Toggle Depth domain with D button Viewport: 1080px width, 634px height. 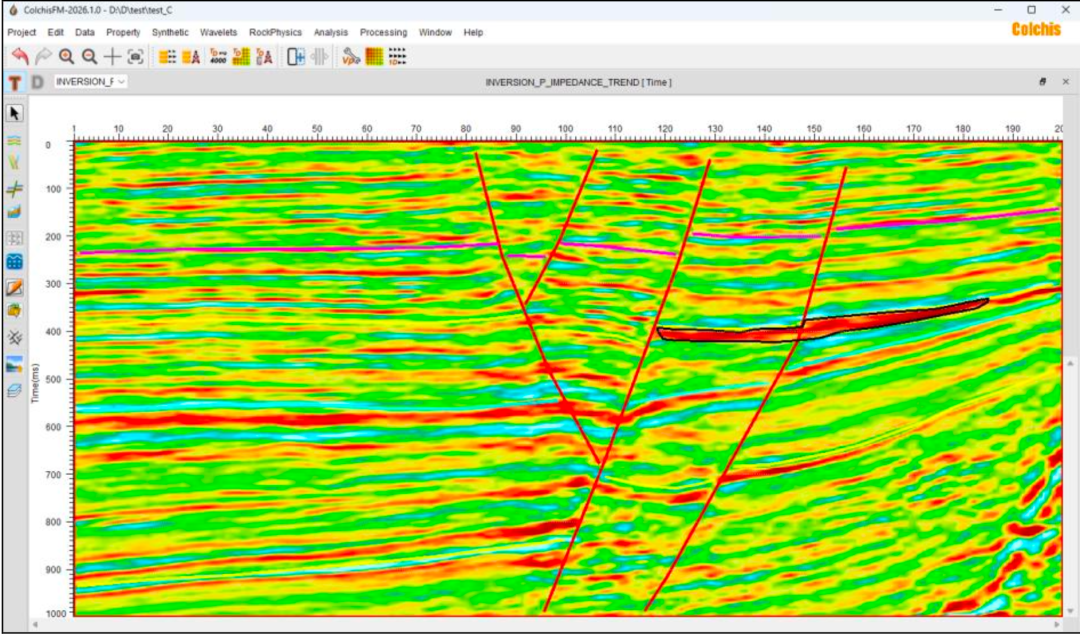pyautogui.click(x=37, y=82)
